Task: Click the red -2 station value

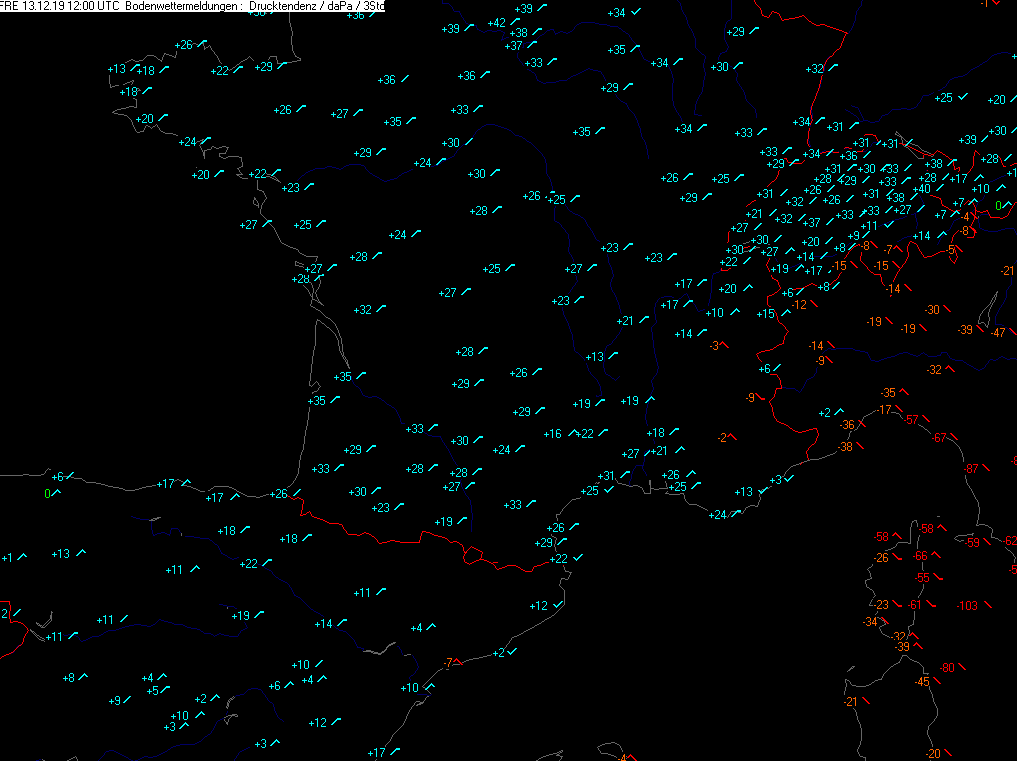Action: tap(722, 437)
